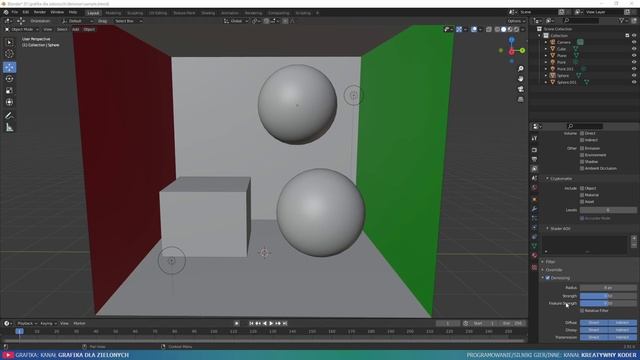This screenshot has width=640, height=360.
Task: Switch to the Modeling workspace tab
Action: [x=113, y=13]
